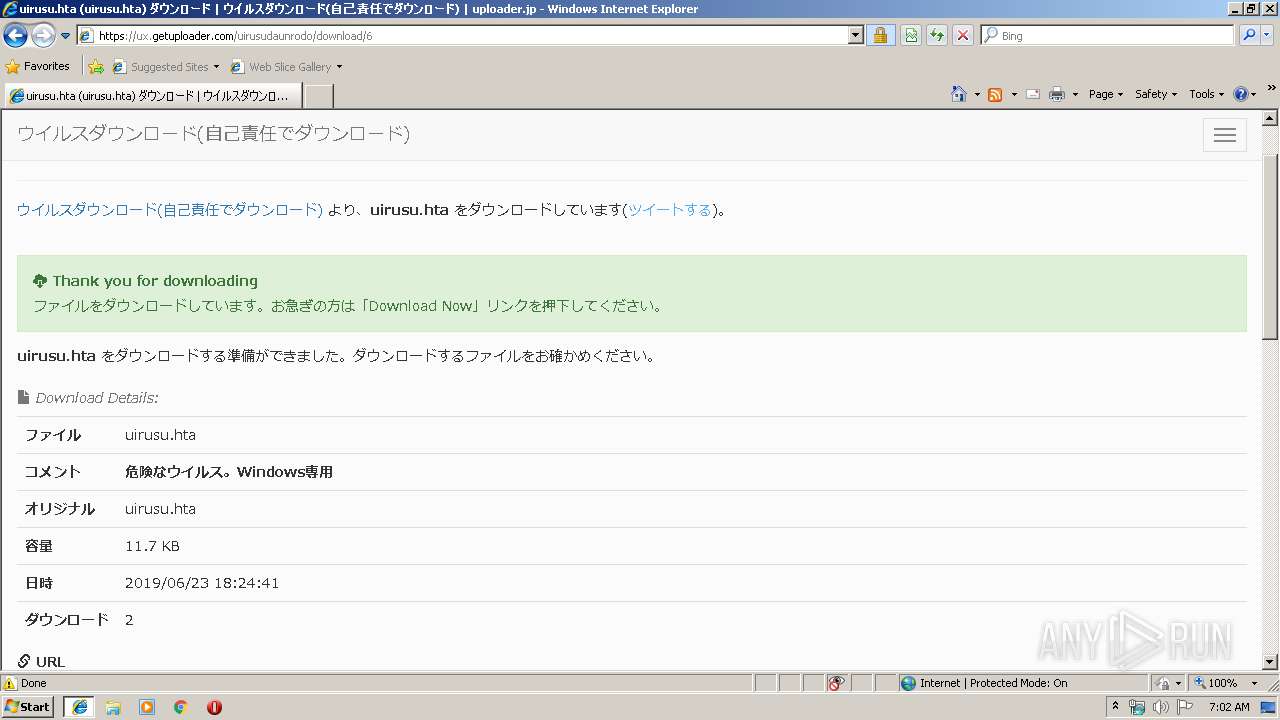
Task: Print the page with printer icon
Action: (1057, 94)
